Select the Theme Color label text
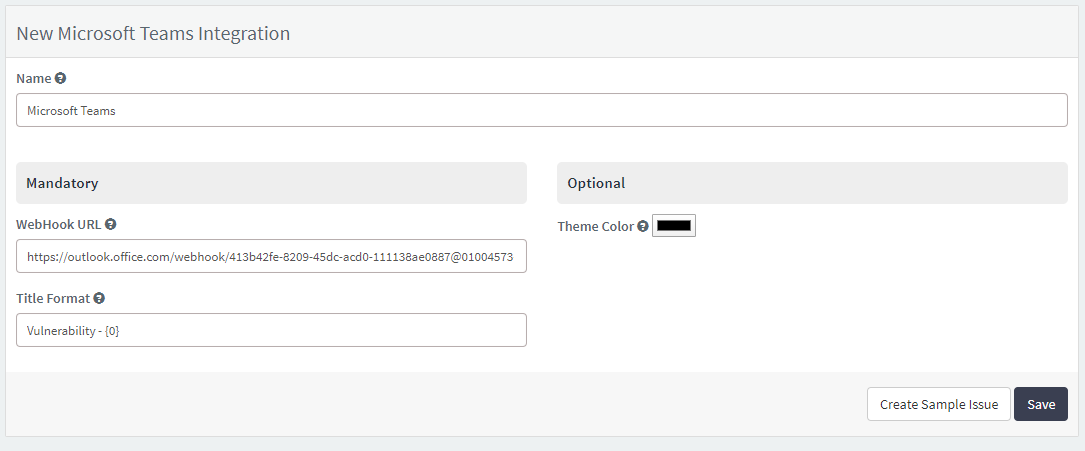Screen dimensions: 1085x451 [596, 226]
